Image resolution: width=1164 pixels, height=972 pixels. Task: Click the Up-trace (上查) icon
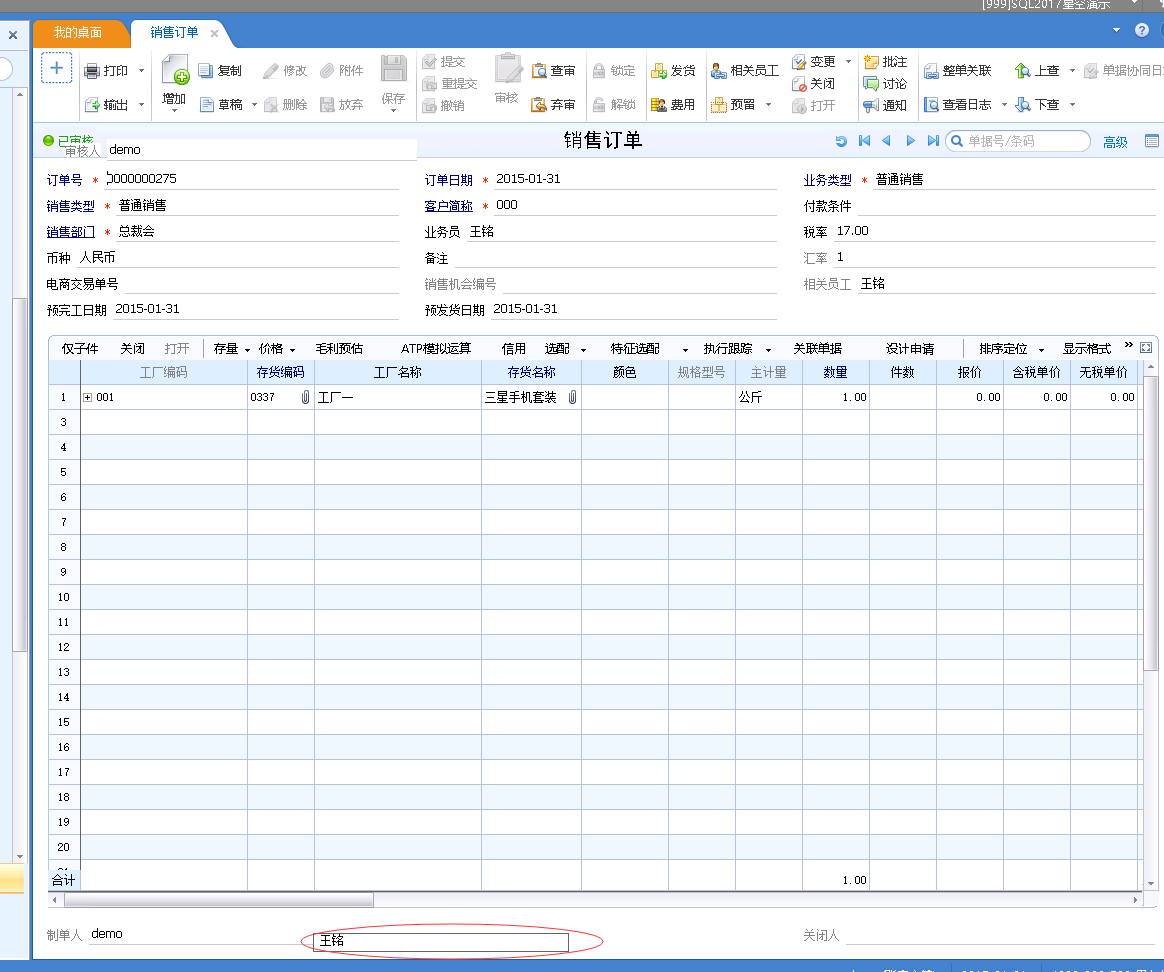pyautogui.click(x=1023, y=71)
